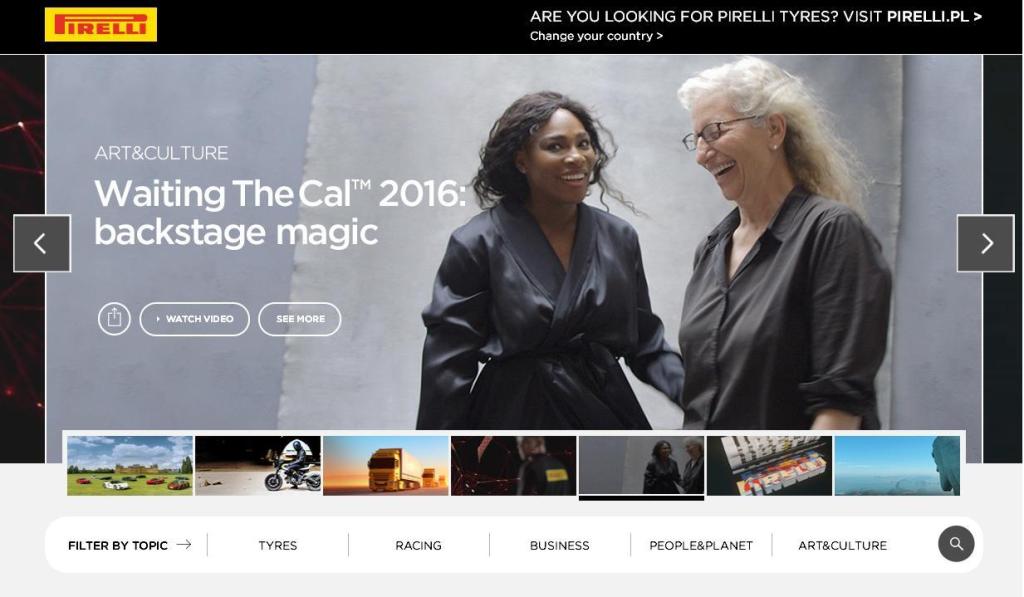Play the Watch Video button

tap(195, 319)
